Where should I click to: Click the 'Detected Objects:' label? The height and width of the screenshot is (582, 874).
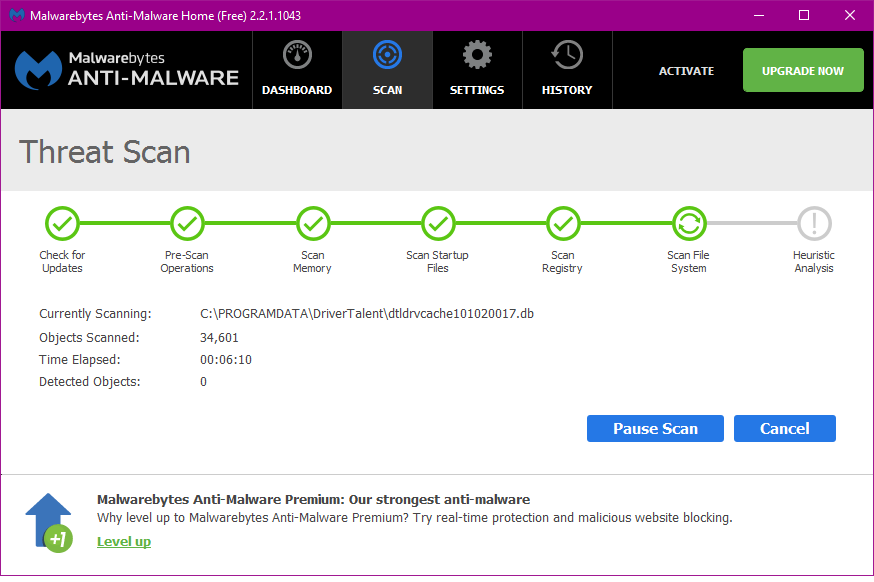[90, 382]
